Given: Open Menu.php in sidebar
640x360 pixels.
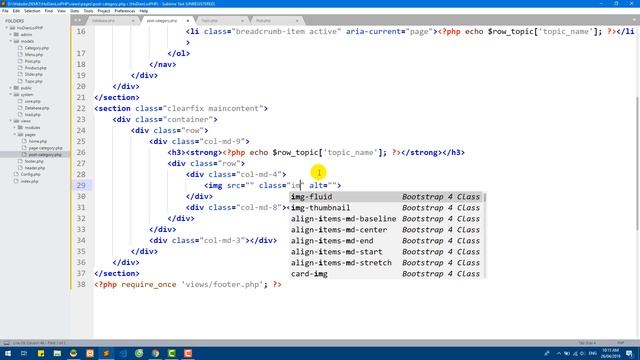Looking at the screenshot, I should click(x=33, y=54).
